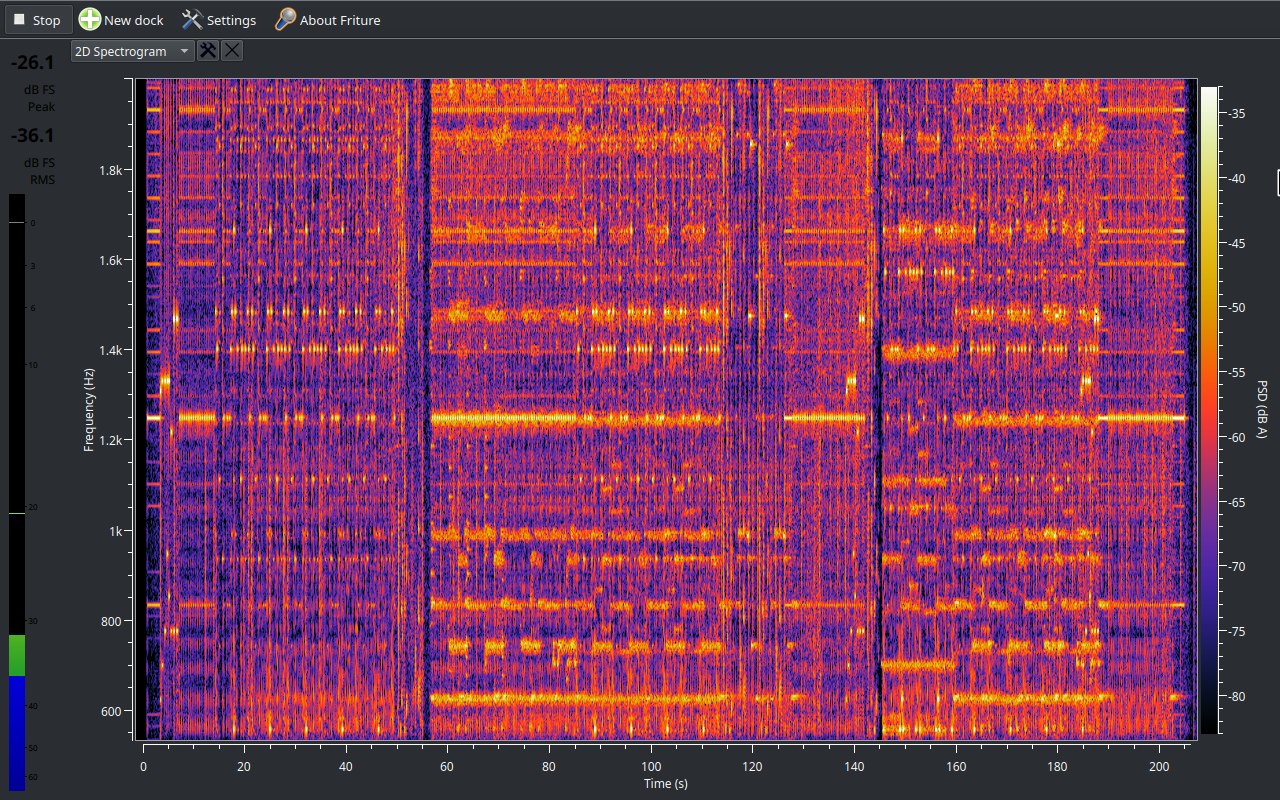Close the 2D Spectrogram dock with X
The height and width of the screenshot is (800, 1280).
coord(231,51)
